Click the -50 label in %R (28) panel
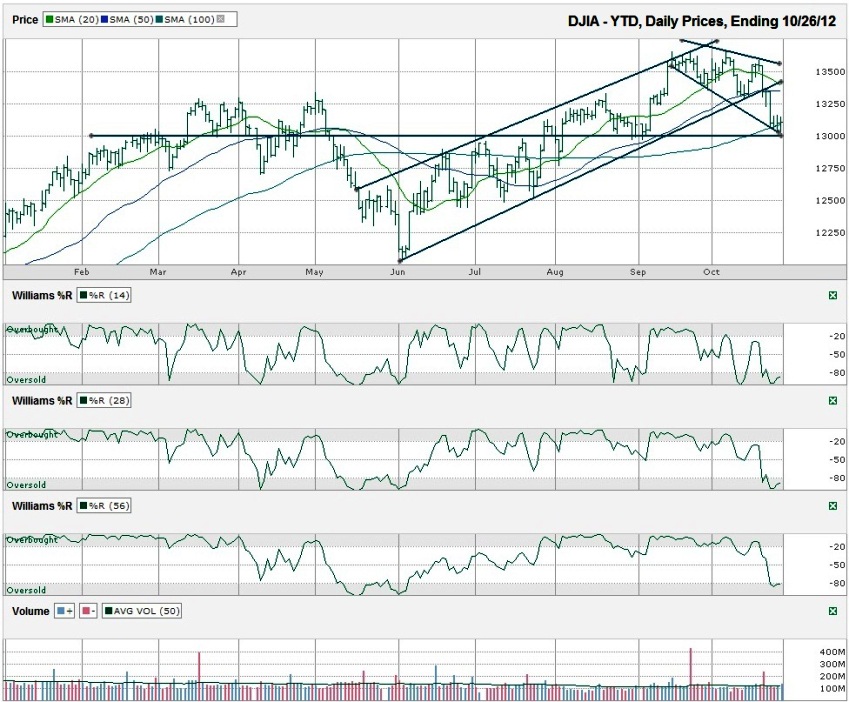The image size is (849, 702). point(837,460)
